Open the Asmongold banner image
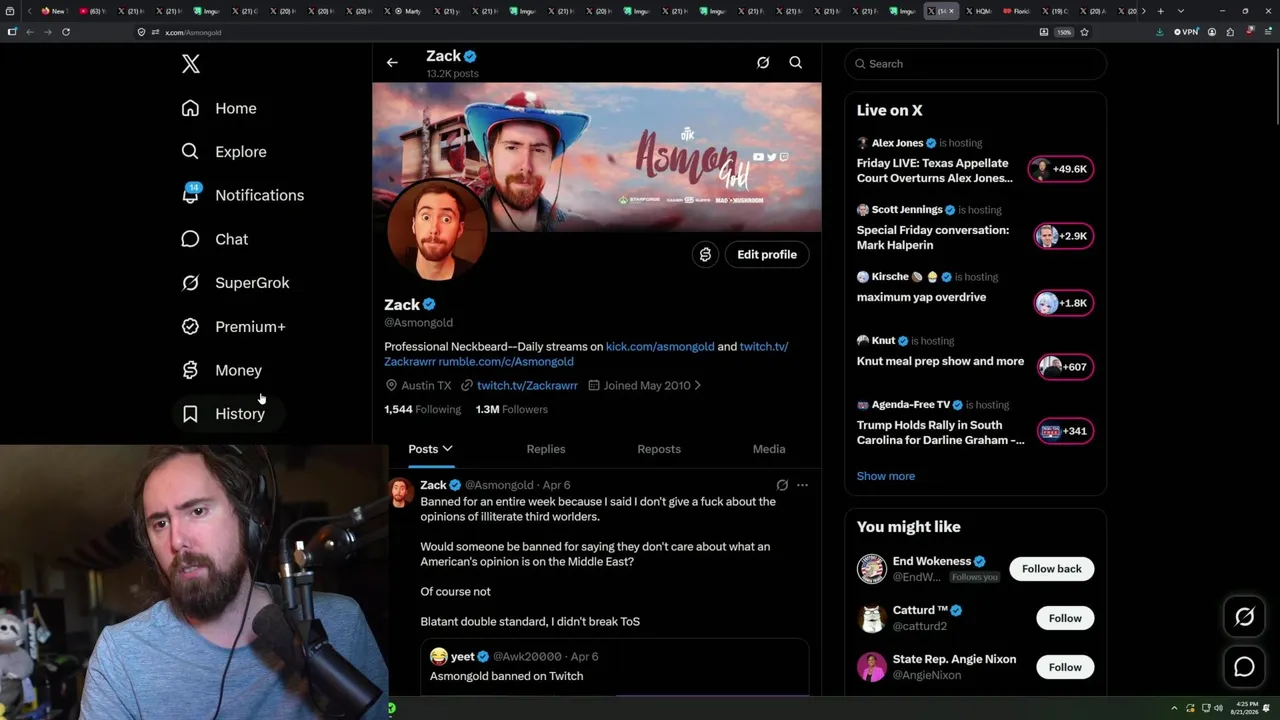 (x=597, y=157)
